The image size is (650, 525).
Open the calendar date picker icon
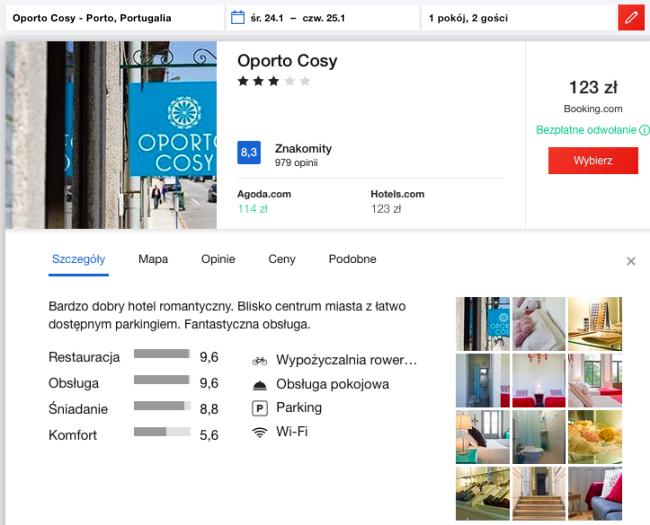click(238, 18)
